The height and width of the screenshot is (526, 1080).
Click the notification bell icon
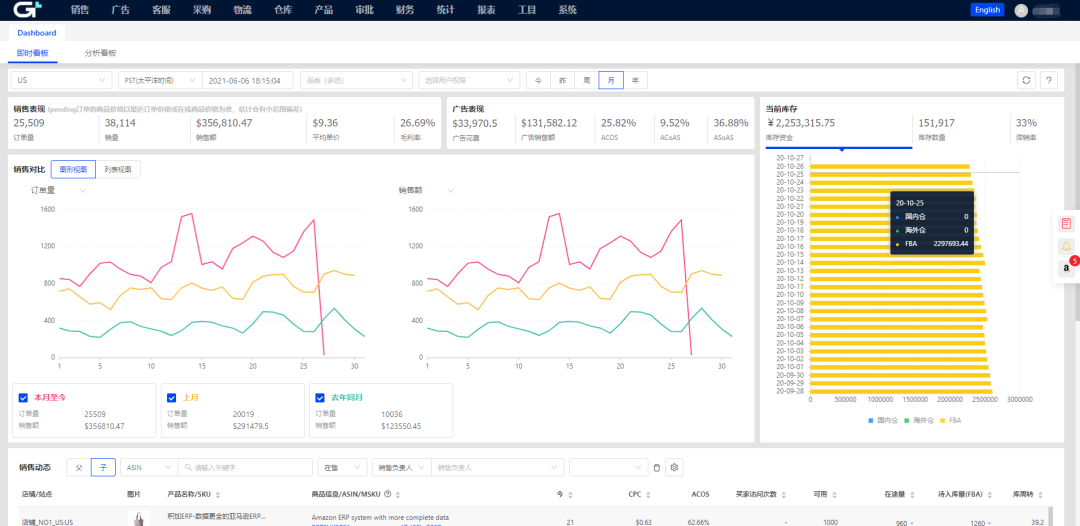coord(1066,245)
